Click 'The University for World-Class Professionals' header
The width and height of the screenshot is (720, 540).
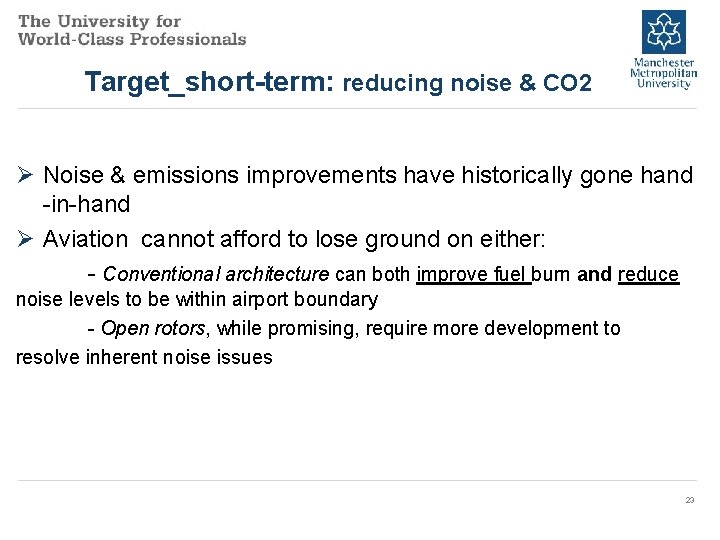click(x=132, y=30)
